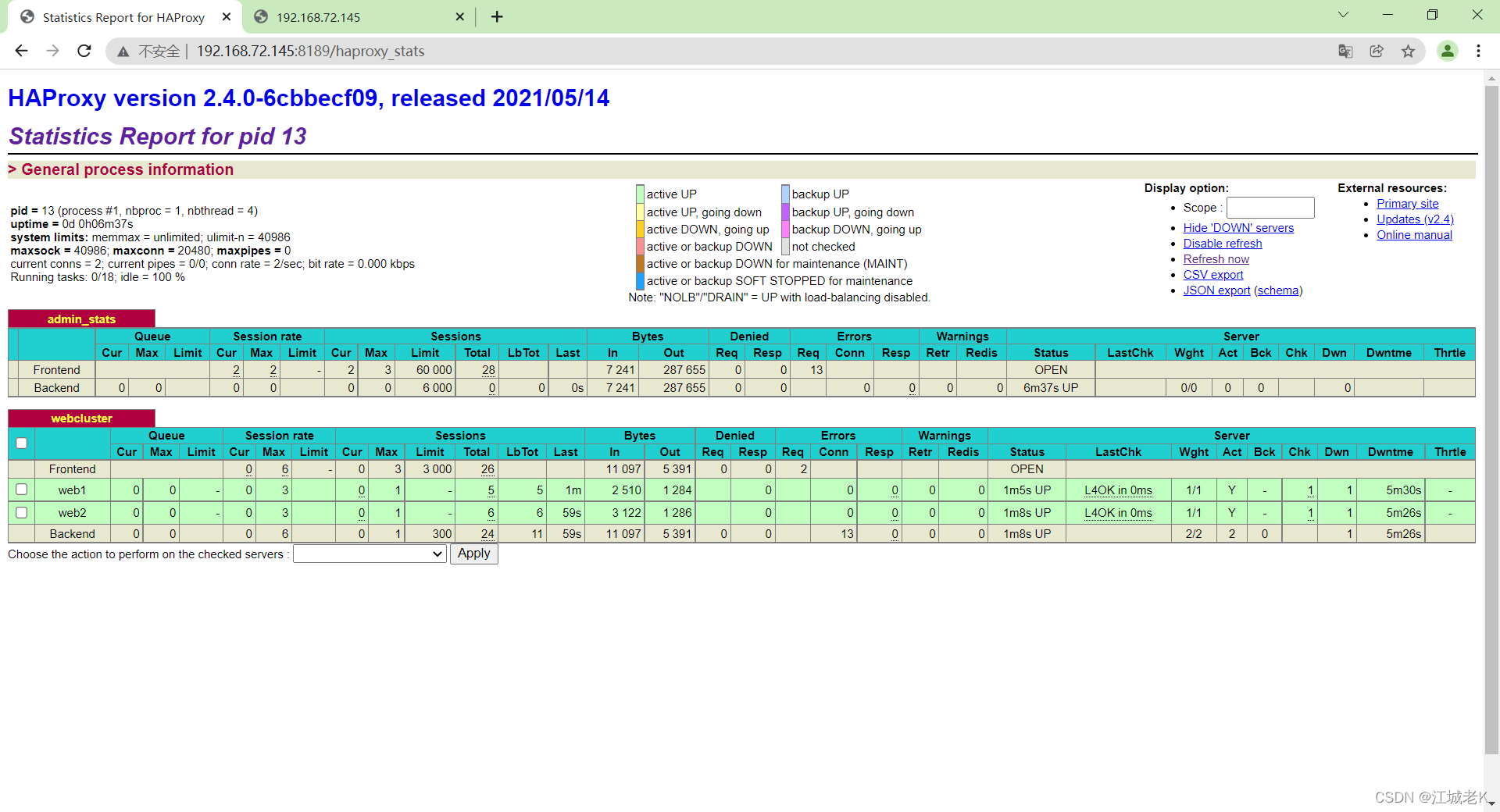Click the page vertical scrollbar

(x=1491, y=419)
